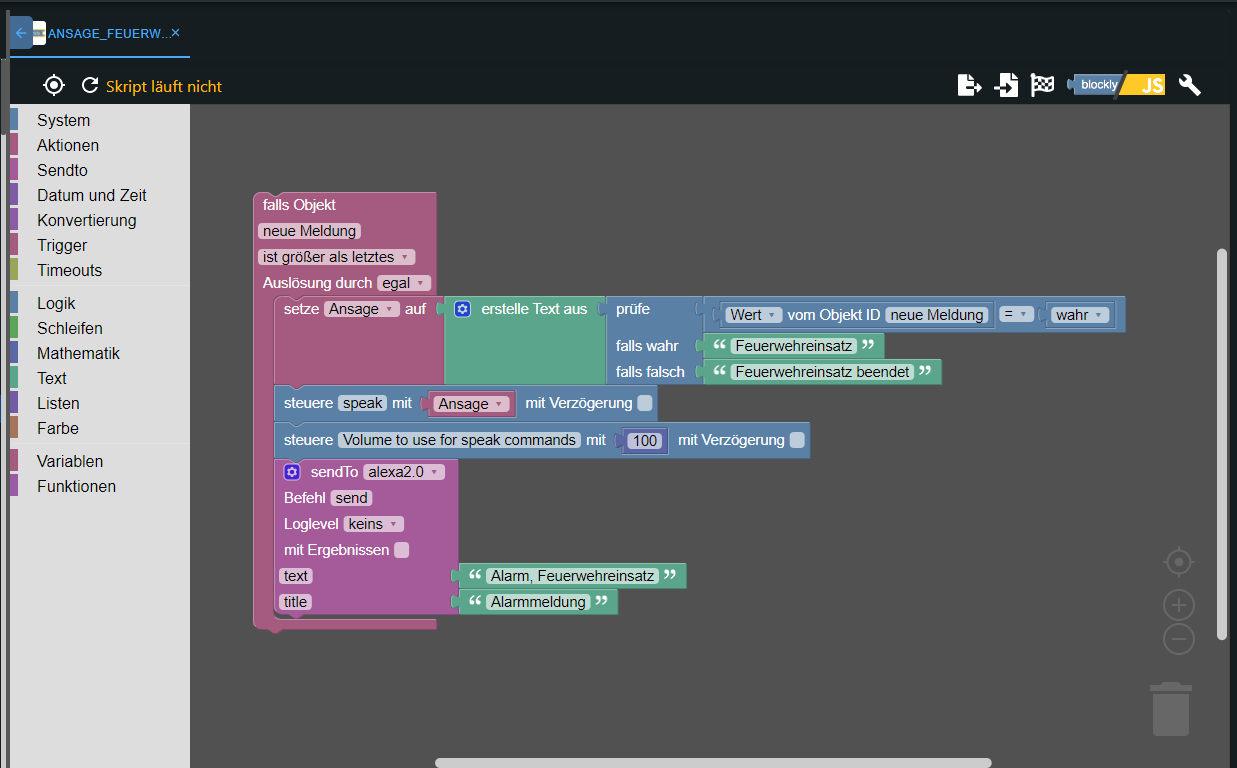Image resolution: width=1237 pixels, height=768 pixels.
Task: Expand the 'keins' Loglevel dropdown
Action: coord(373,524)
